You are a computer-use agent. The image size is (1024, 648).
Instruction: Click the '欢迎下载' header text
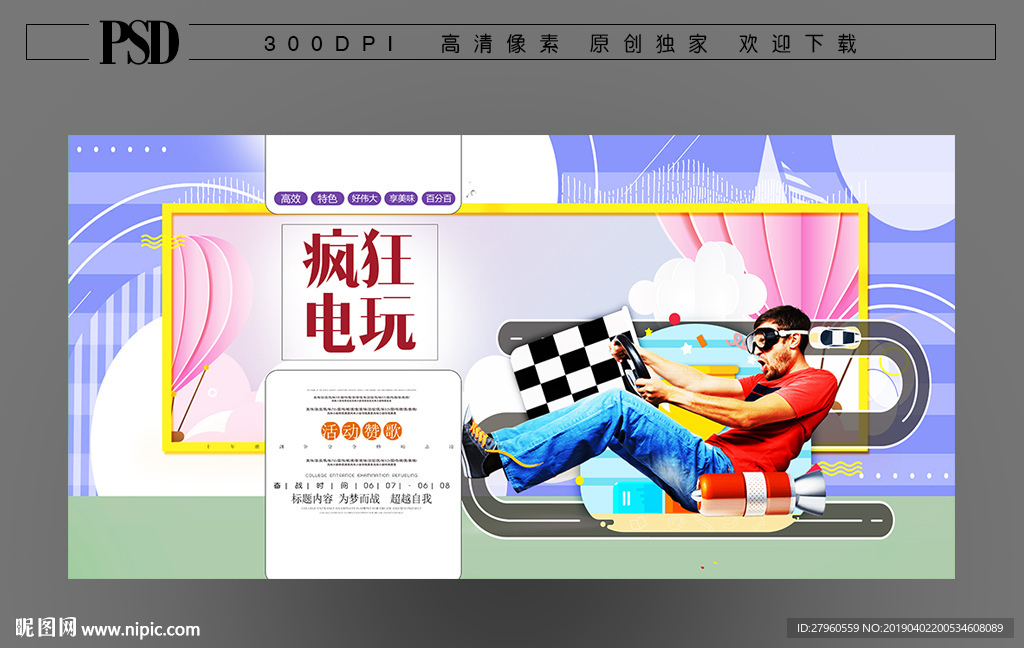797,44
